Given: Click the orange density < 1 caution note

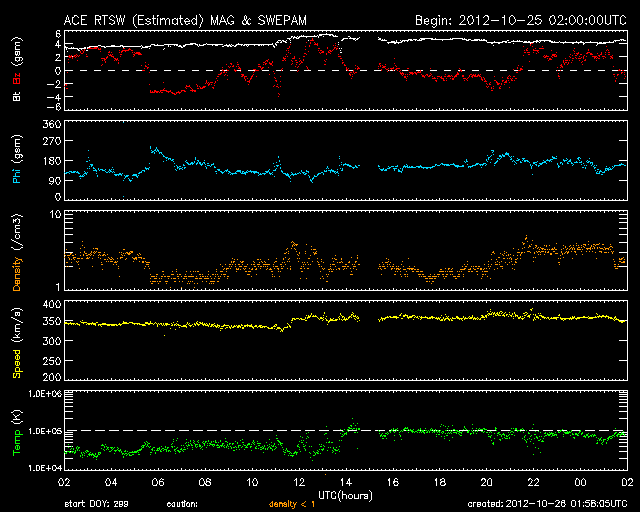Looking at the screenshot, I should pyautogui.click(x=292, y=504).
